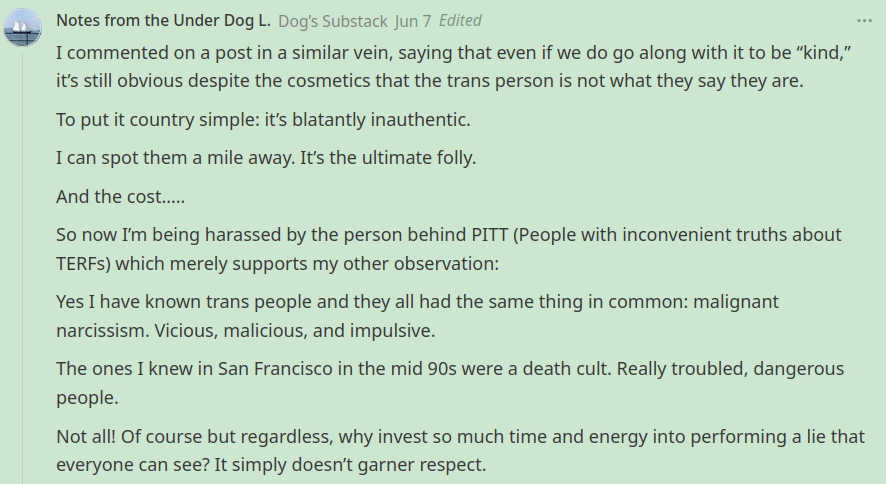This screenshot has width=886, height=484.
Task: Click the paragraph starting "So now I'm being harassed"
Action: [440, 249]
